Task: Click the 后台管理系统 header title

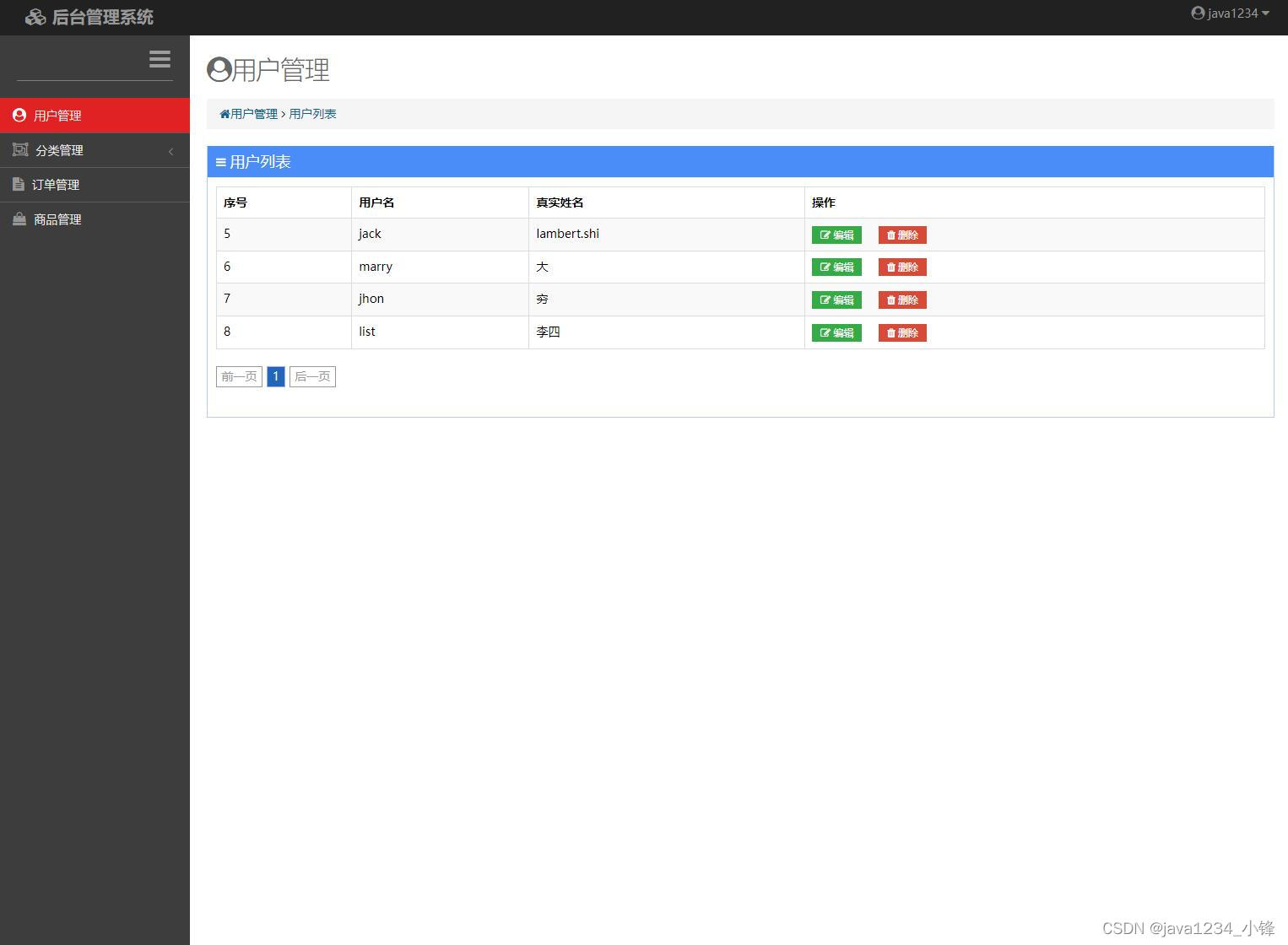Action: [x=103, y=17]
